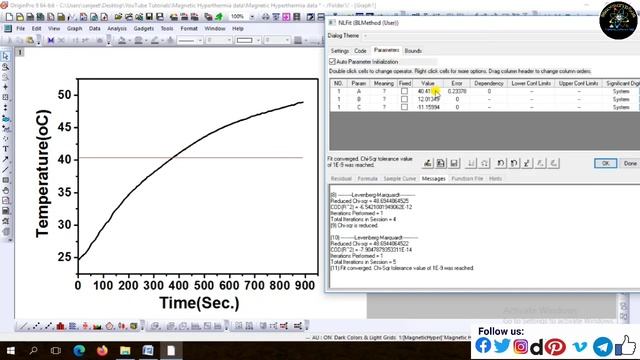640x360 pixels.
Task: Click the Windows Start button
Action: 11,350
